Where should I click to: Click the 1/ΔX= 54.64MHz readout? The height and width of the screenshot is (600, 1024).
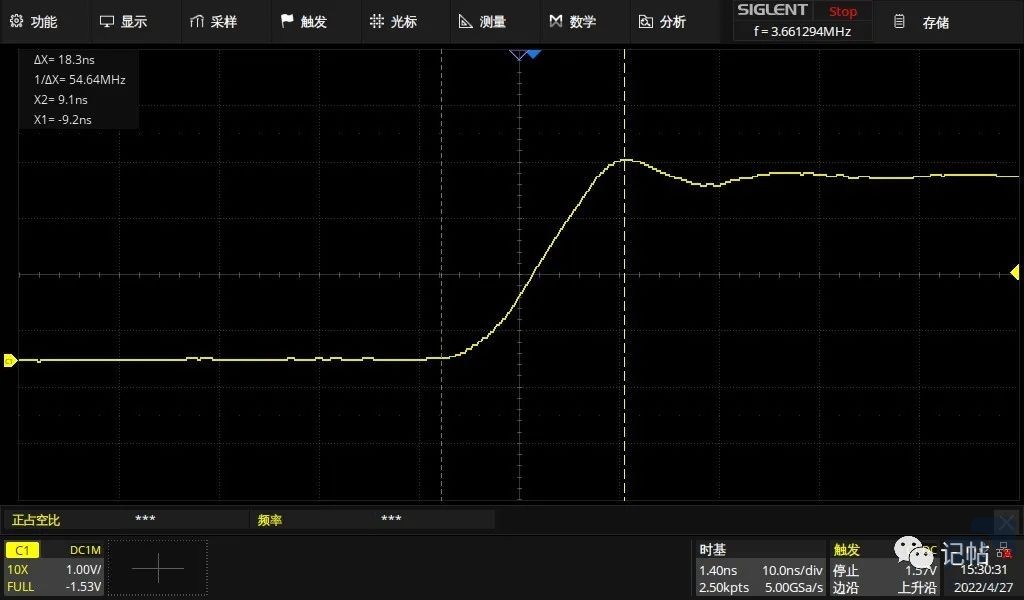(79, 80)
